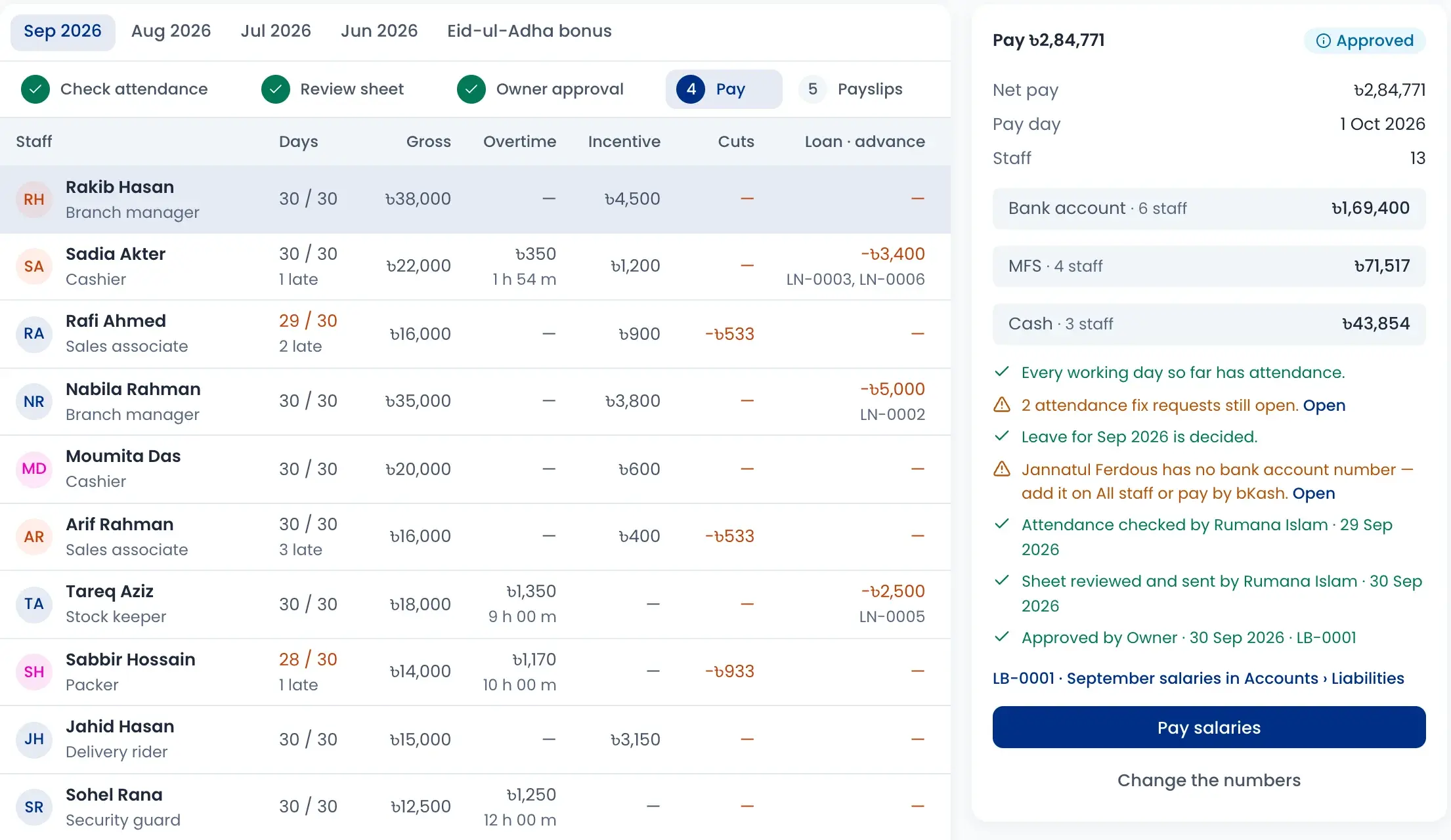Image resolution: width=1451 pixels, height=840 pixels.
Task: Click the green check beside Owner approval
Action: pos(471,89)
